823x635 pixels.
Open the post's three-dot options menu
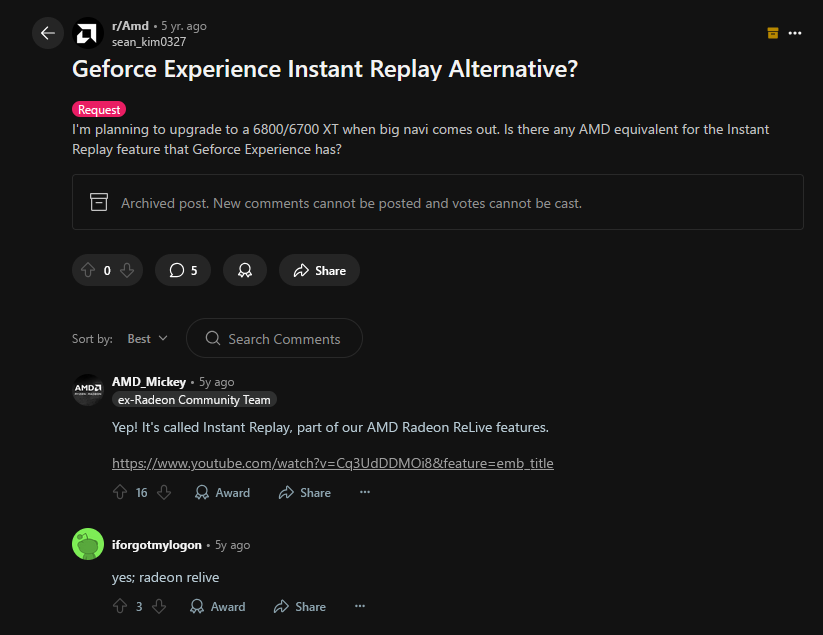pyautogui.click(x=795, y=33)
